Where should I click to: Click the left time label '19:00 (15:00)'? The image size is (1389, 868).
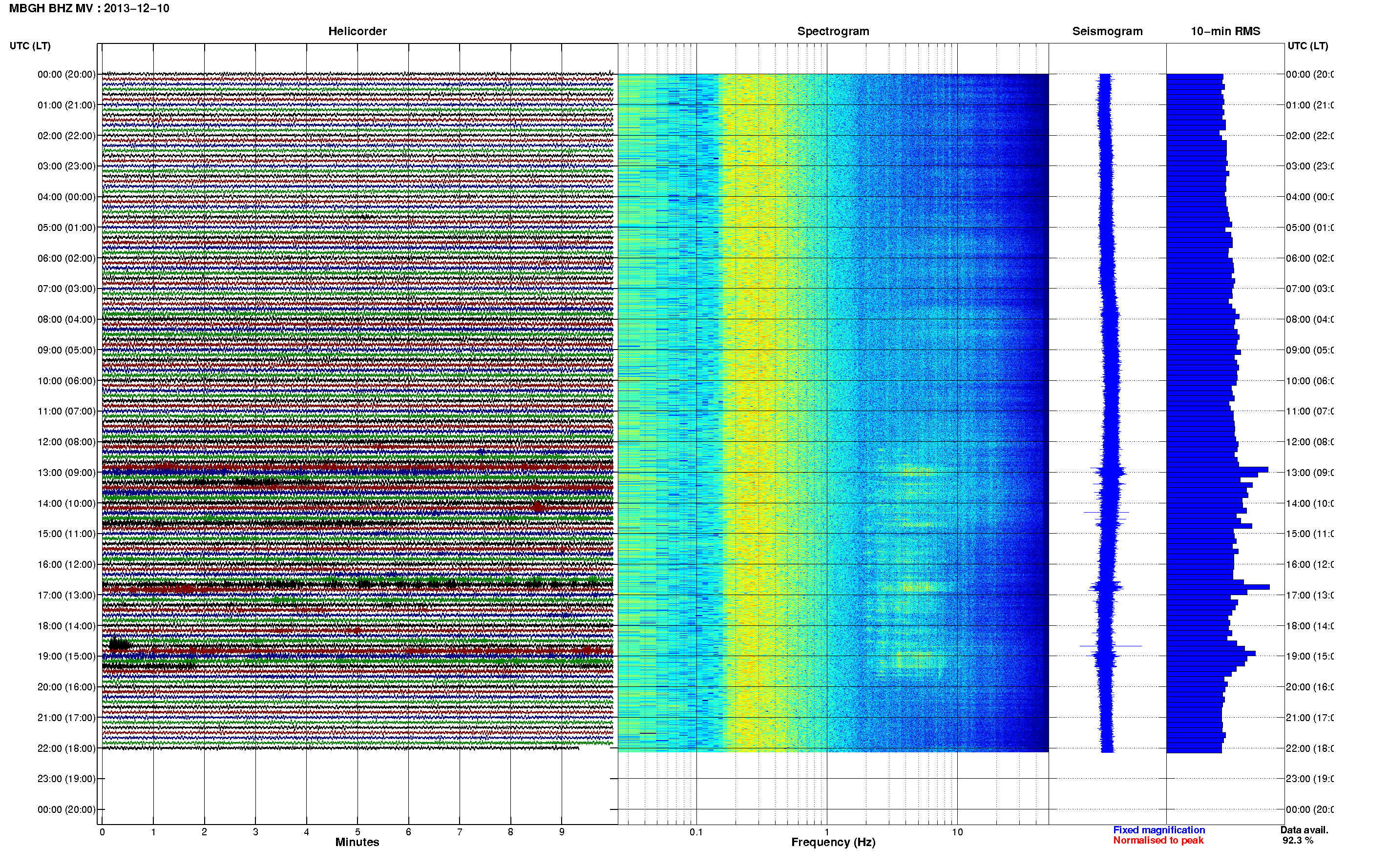pos(66,656)
